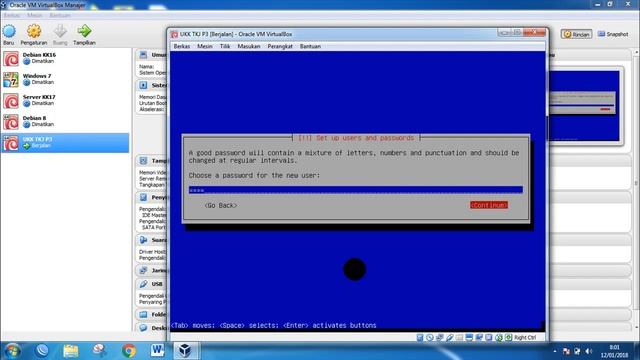Open Bantuan menu in VM window
This screenshot has width=640, height=360.
click(x=310, y=47)
